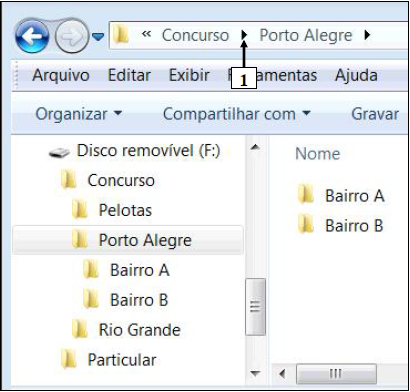The height and width of the screenshot is (392, 410).
Task: Select Porto Alegre folder in tree
Action: (145, 240)
